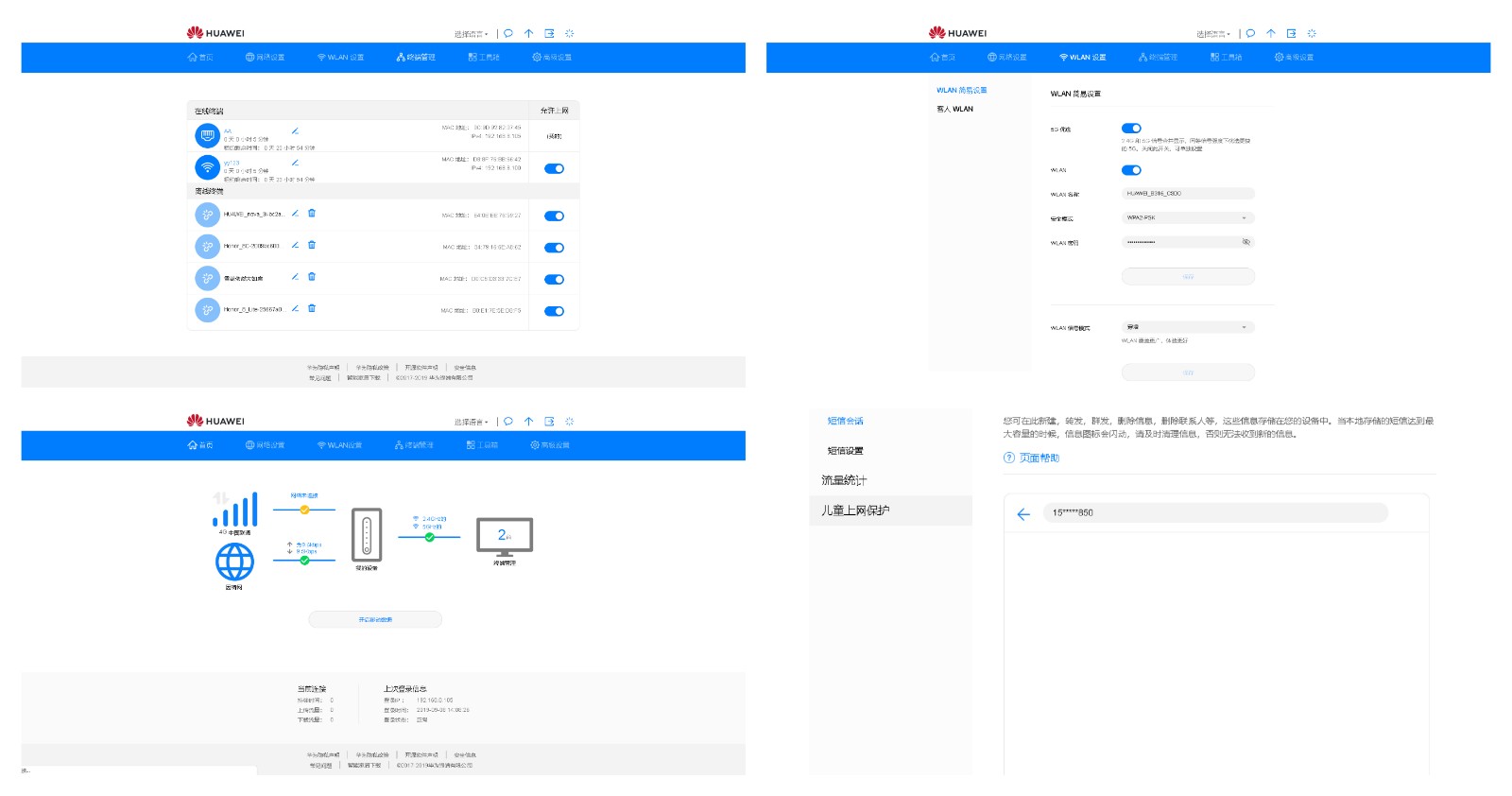The width and height of the screenshot is (1512, 796).
Task: Click the 4G signal strength bars icon
Action: tap(235, 510)
